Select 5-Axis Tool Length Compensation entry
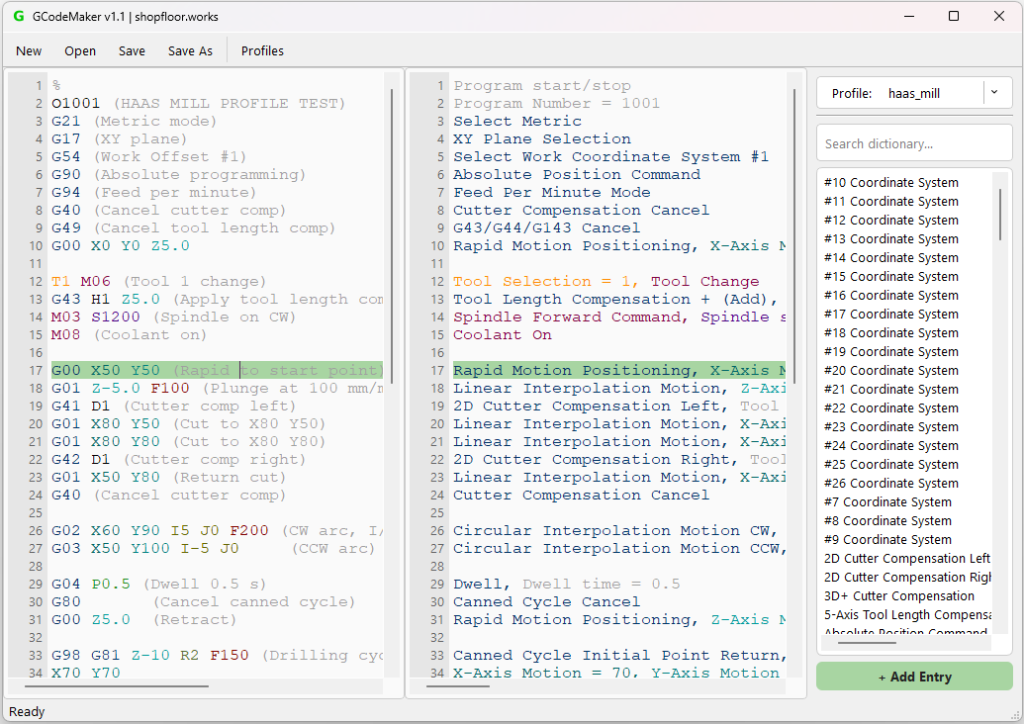The width and height of the screenshot is (1024, 724). (906, 615)
